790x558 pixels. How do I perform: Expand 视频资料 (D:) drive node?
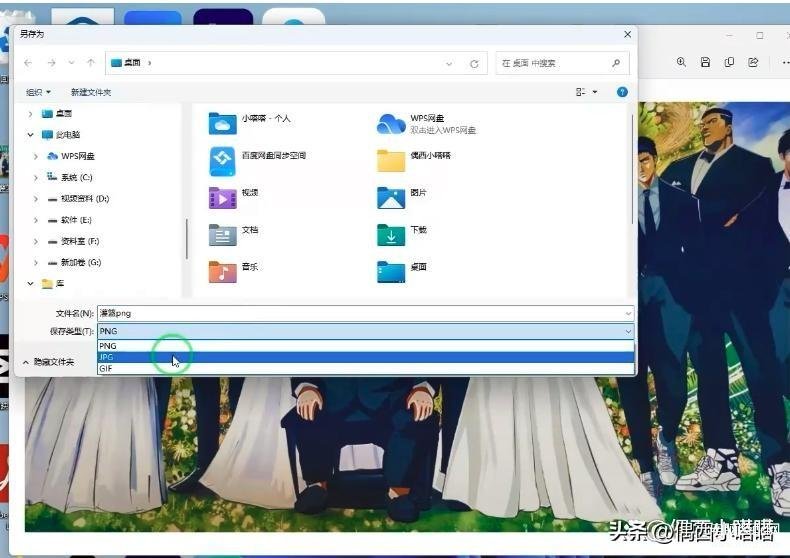[36, 199]
